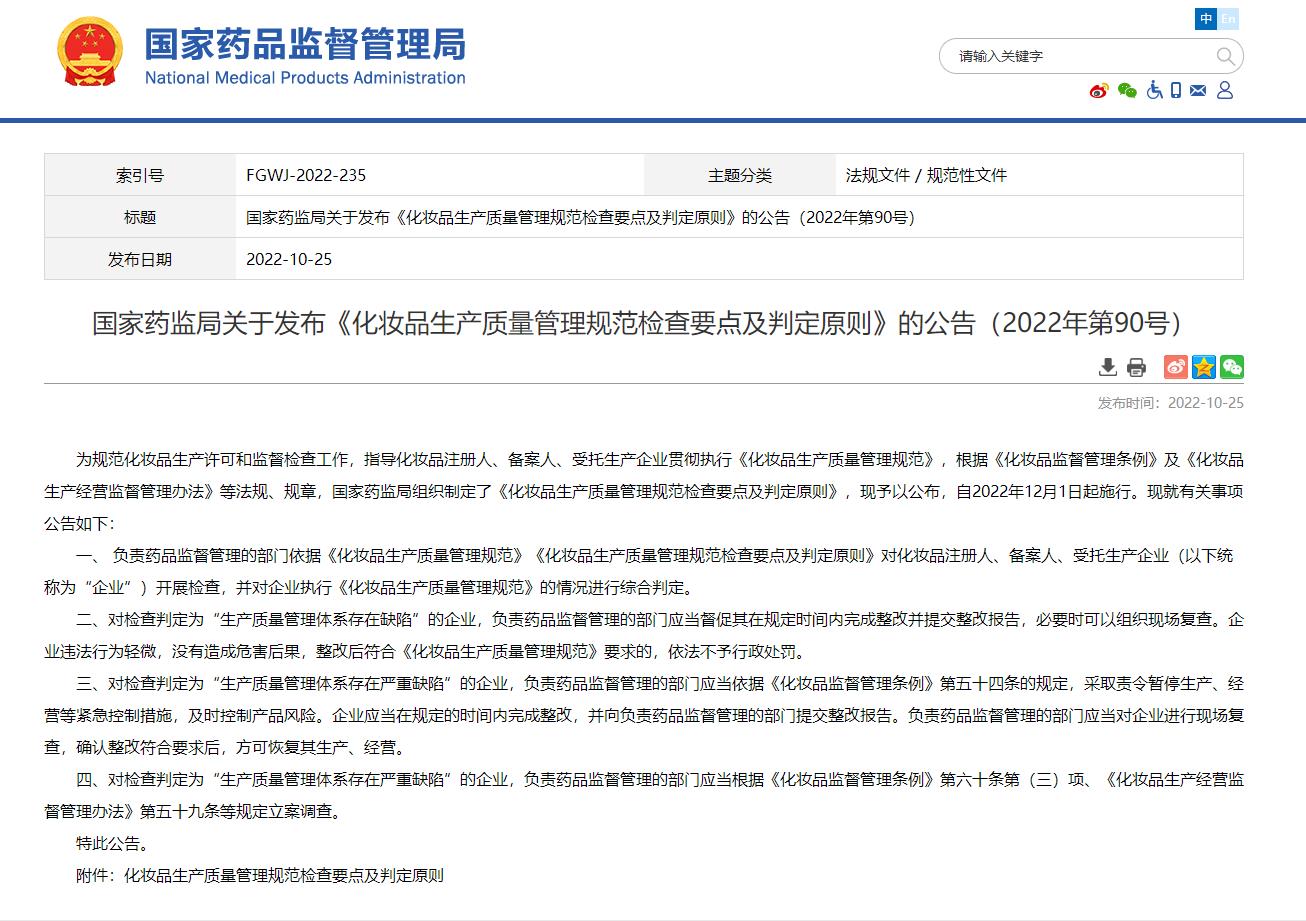Image resolution: width=1306 pixels, height=921 pixels.
Task: Open the user account icon
Action: (x=1225, y=90)
